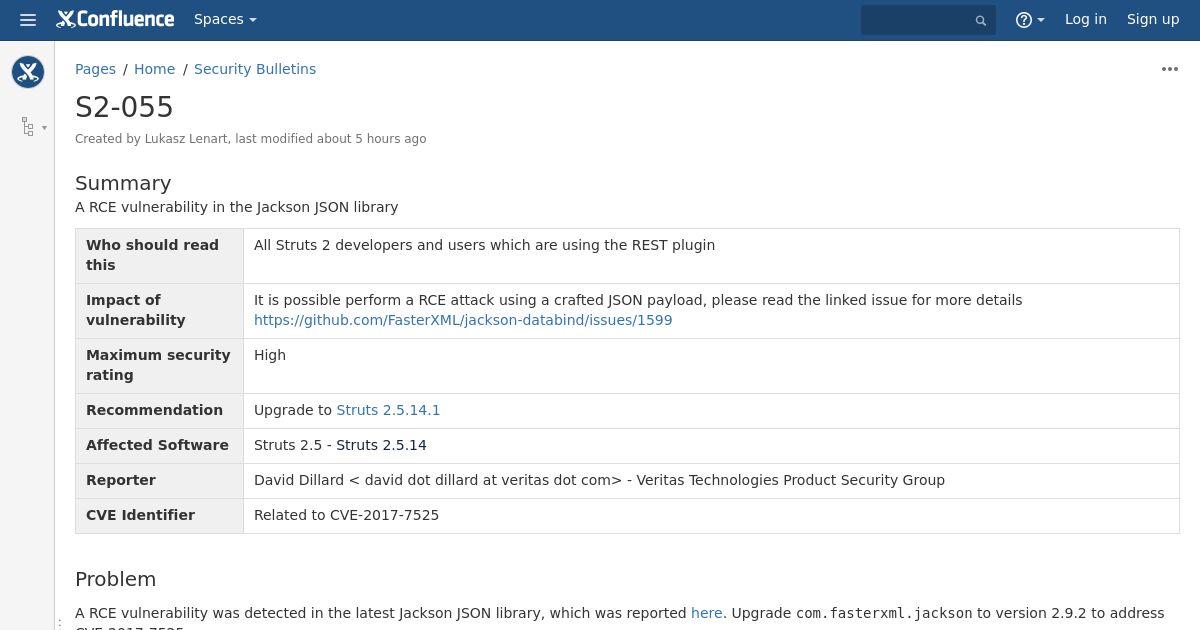Select the 'All Struts 2 developers' cell text
The image size is (1200, 630).
pos(484,245)
